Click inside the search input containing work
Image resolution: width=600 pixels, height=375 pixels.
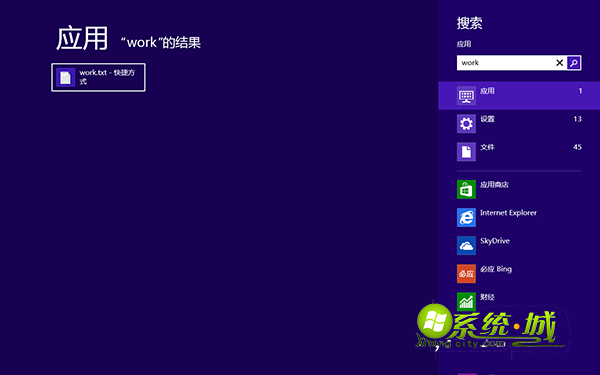tap(505, 63)
